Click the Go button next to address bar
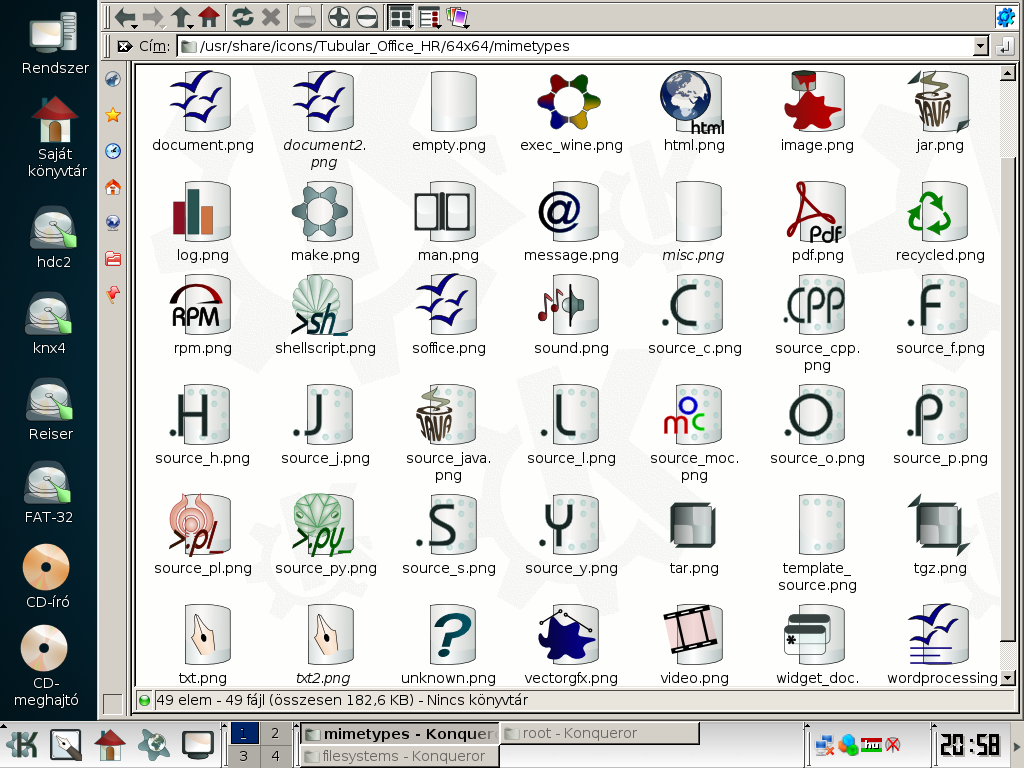 coord(1005,46)
